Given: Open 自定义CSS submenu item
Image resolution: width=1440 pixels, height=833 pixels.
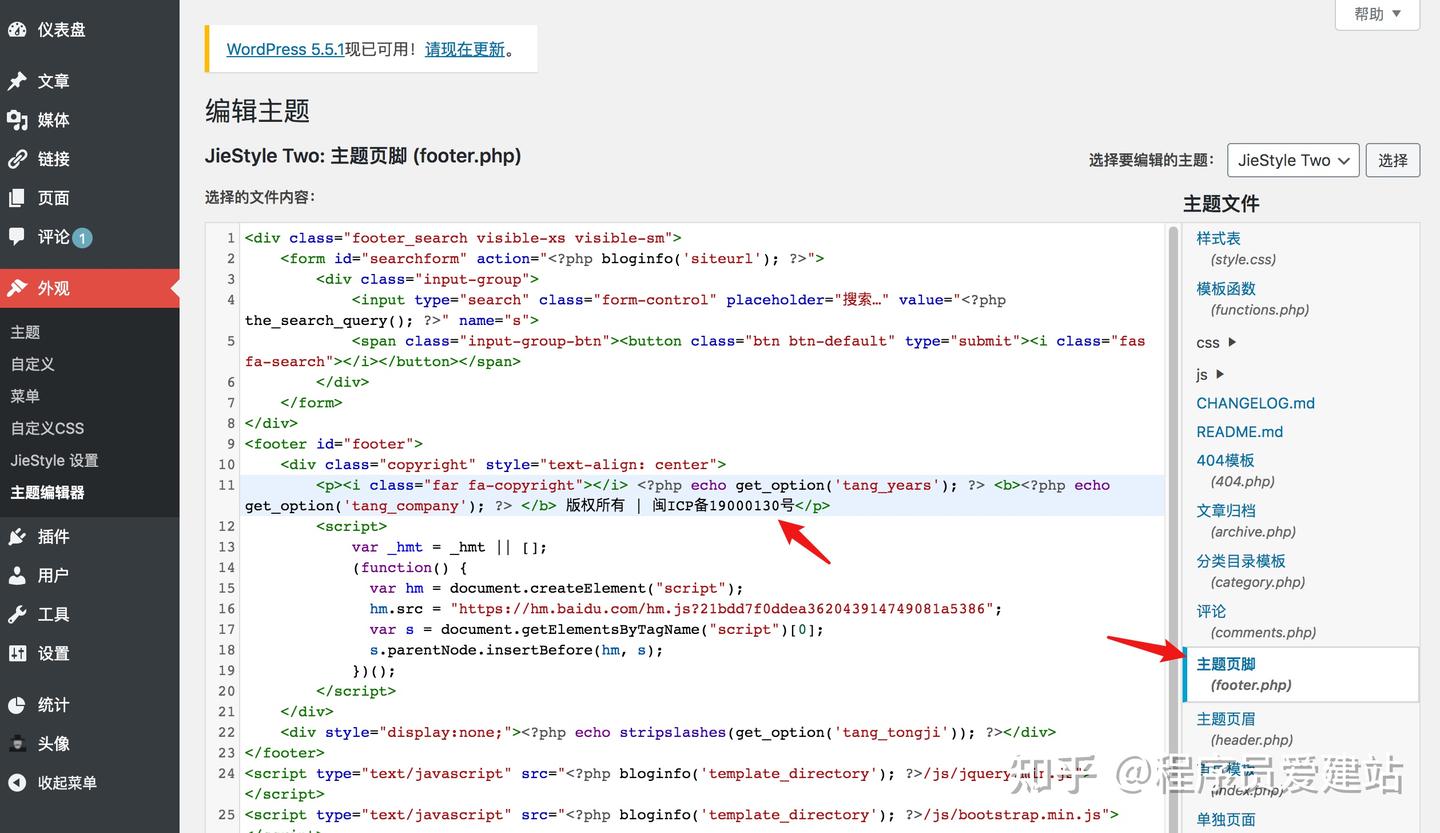Looking at the screenshot, I should coord(47,428).
